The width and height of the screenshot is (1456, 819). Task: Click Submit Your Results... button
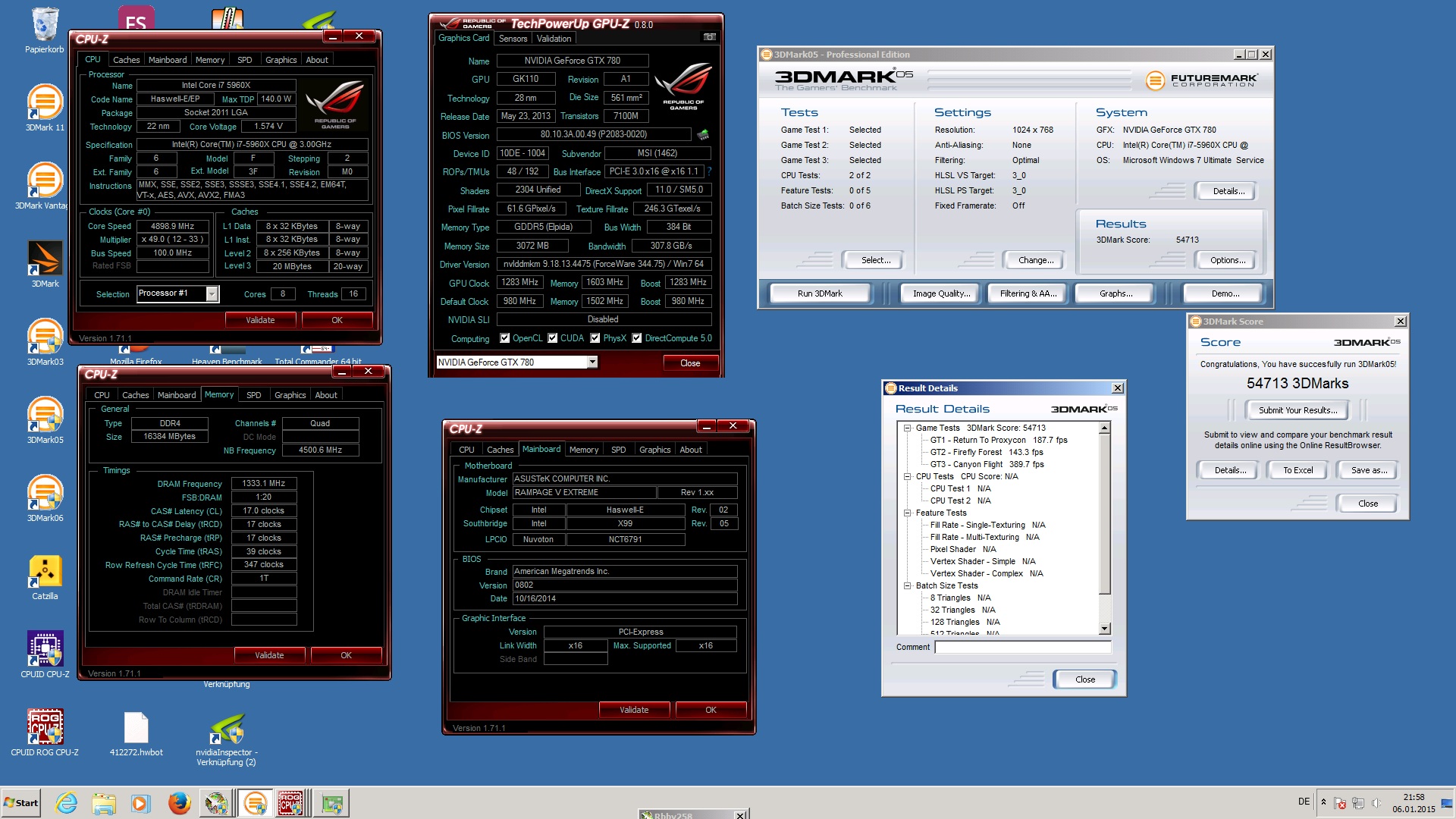[1298, 410]
